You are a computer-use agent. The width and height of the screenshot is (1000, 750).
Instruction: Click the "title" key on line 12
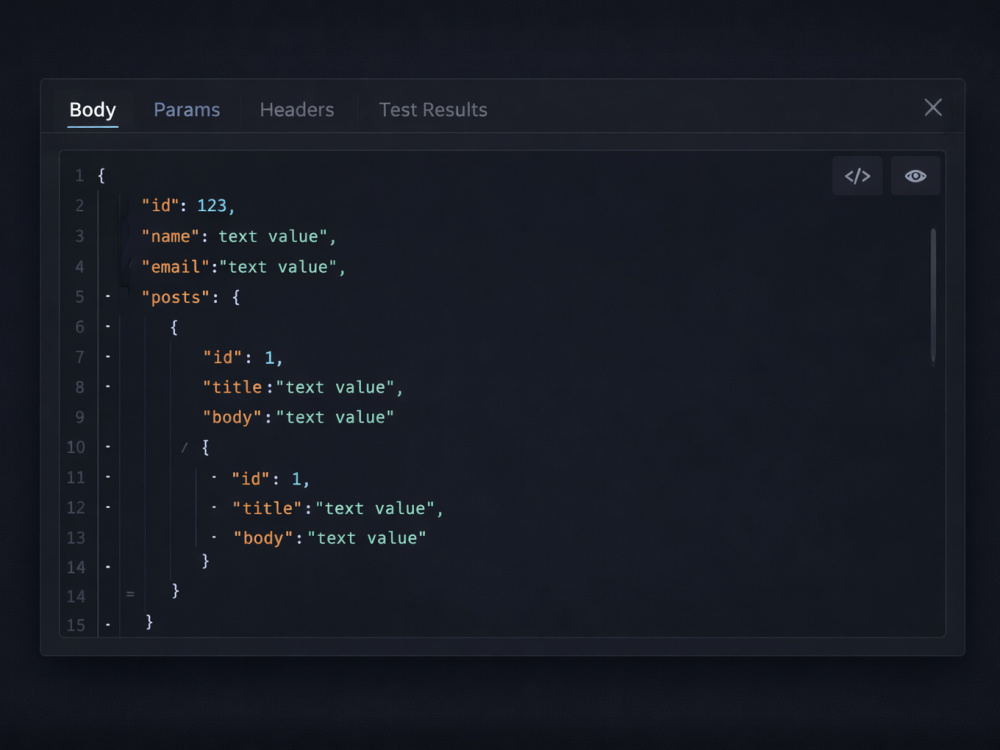pyautogui.click(x=267, y=508)
